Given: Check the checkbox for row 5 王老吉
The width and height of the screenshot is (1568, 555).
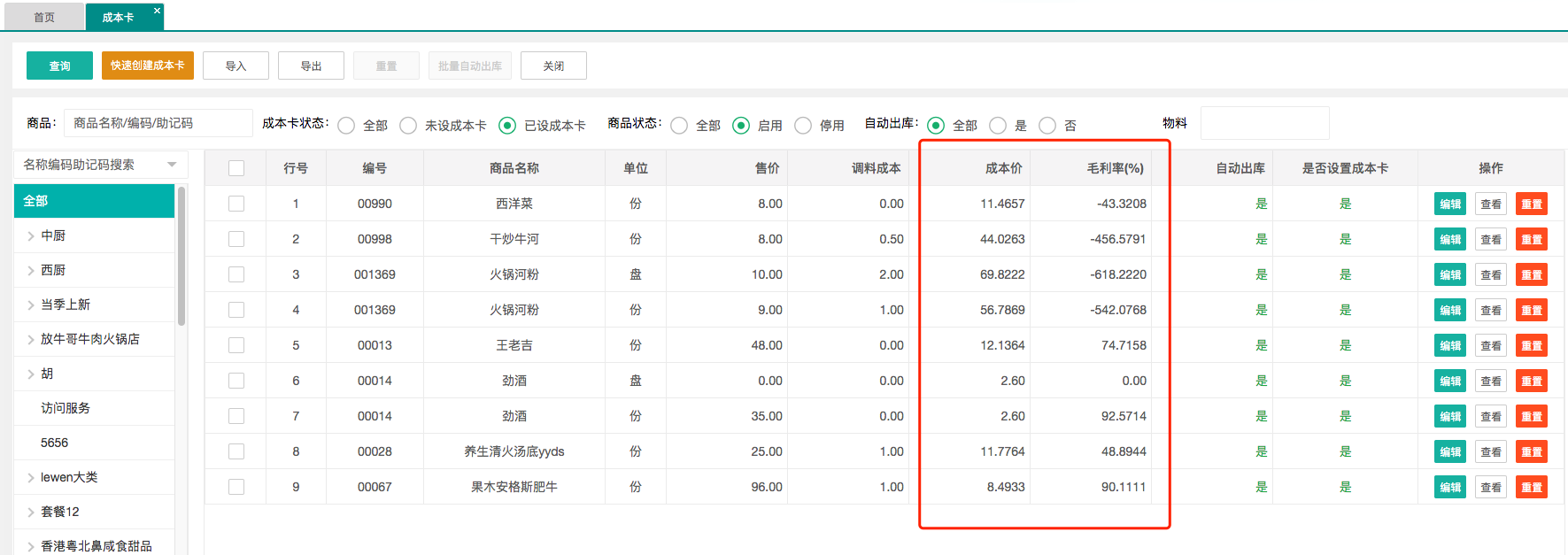Looking at the screenshot, I should click(236, 345).
